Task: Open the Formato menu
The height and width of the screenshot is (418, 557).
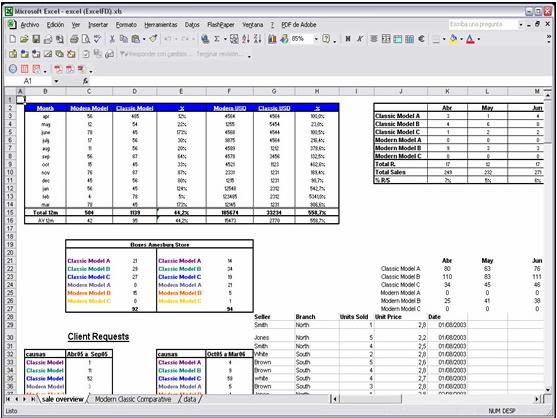Action: click(126, 25)
